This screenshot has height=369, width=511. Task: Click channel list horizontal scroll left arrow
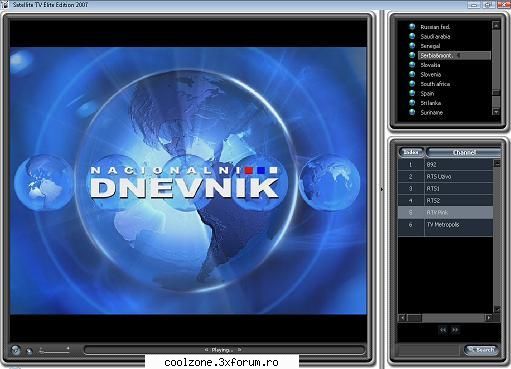[402, 318]
